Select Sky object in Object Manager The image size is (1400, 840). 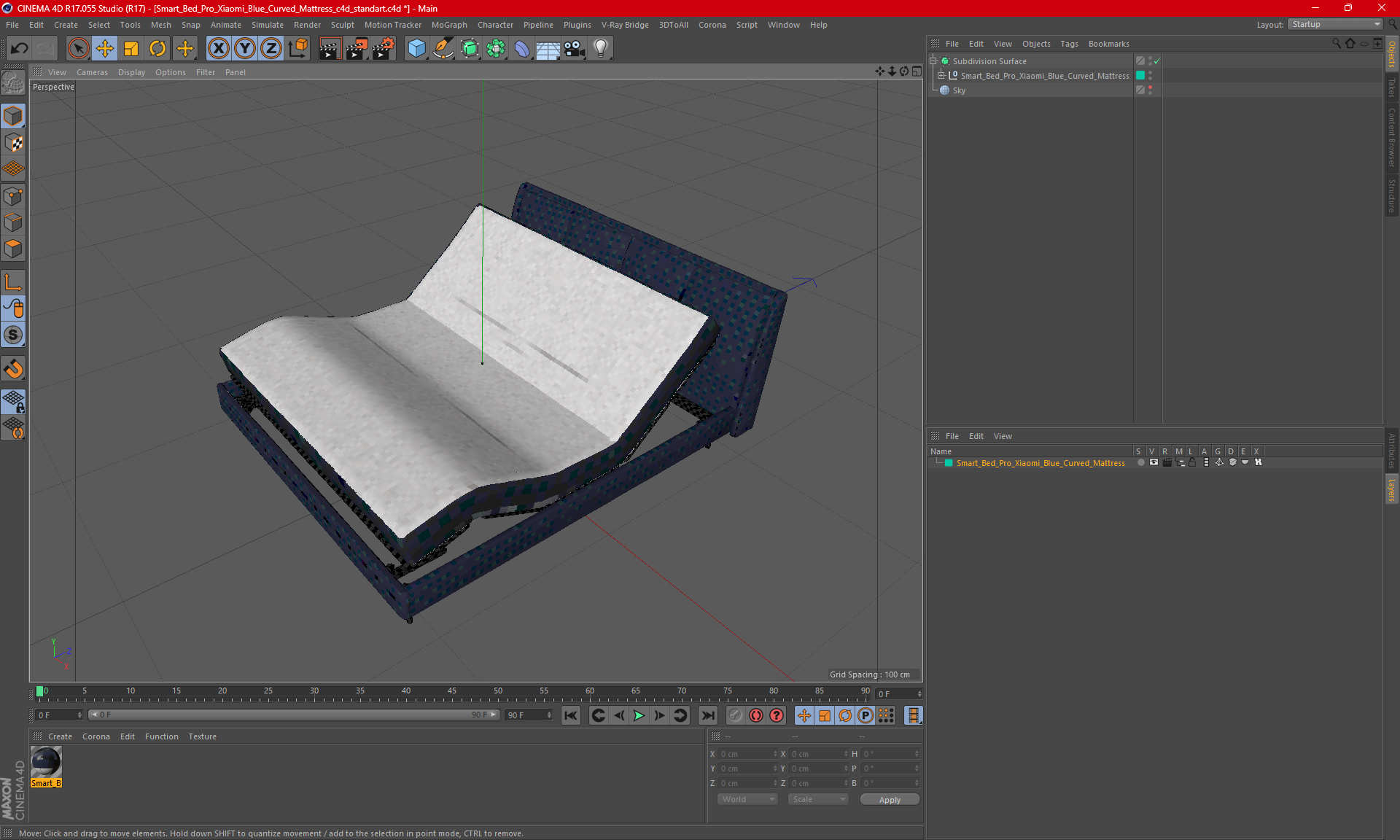point(959,90)
